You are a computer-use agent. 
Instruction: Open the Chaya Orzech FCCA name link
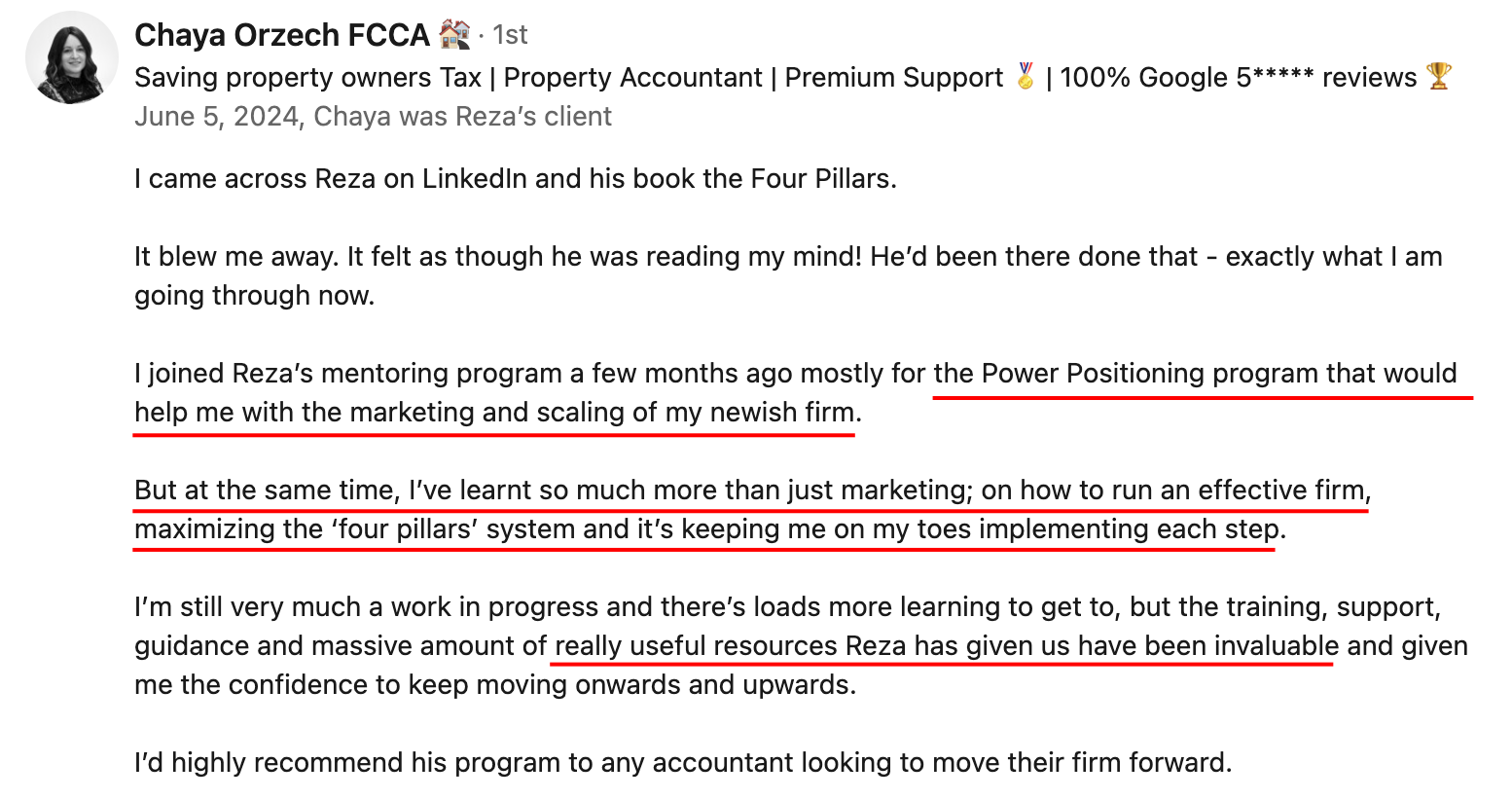pyautogui.click(x=281, y=35)
